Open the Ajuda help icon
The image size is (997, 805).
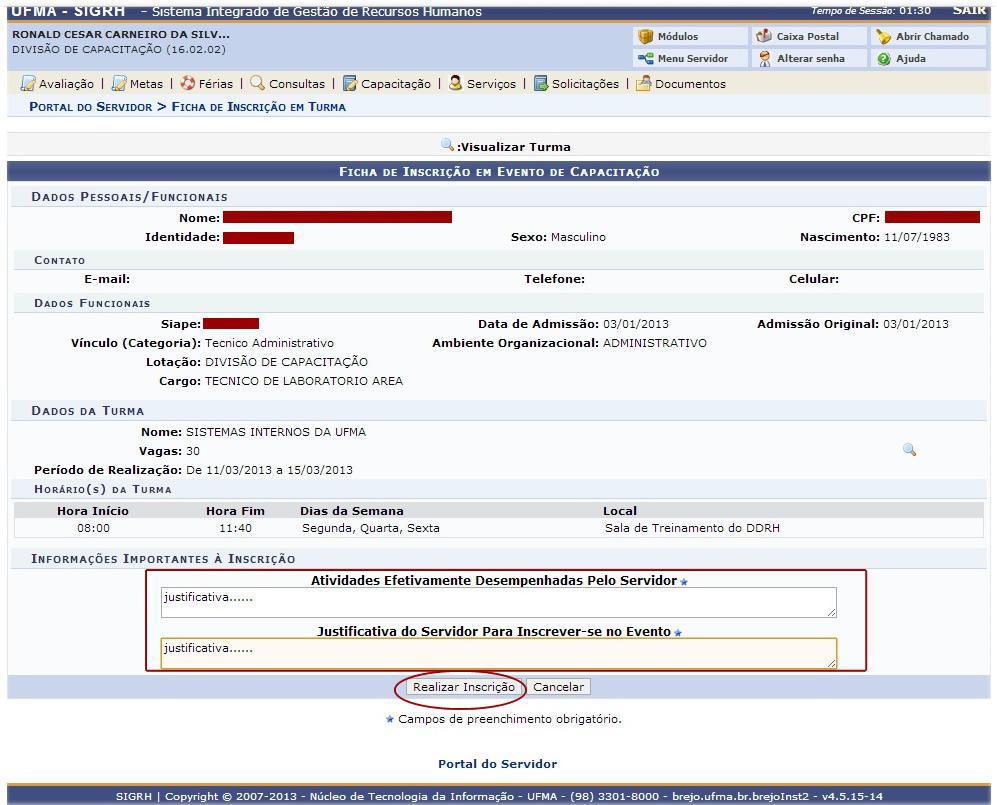pyautogui.click(x=884, y=59)
